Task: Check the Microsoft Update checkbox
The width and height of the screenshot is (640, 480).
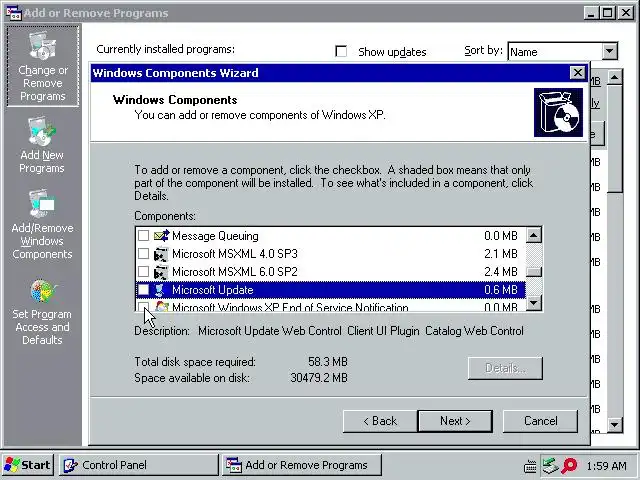Action: 143,289
